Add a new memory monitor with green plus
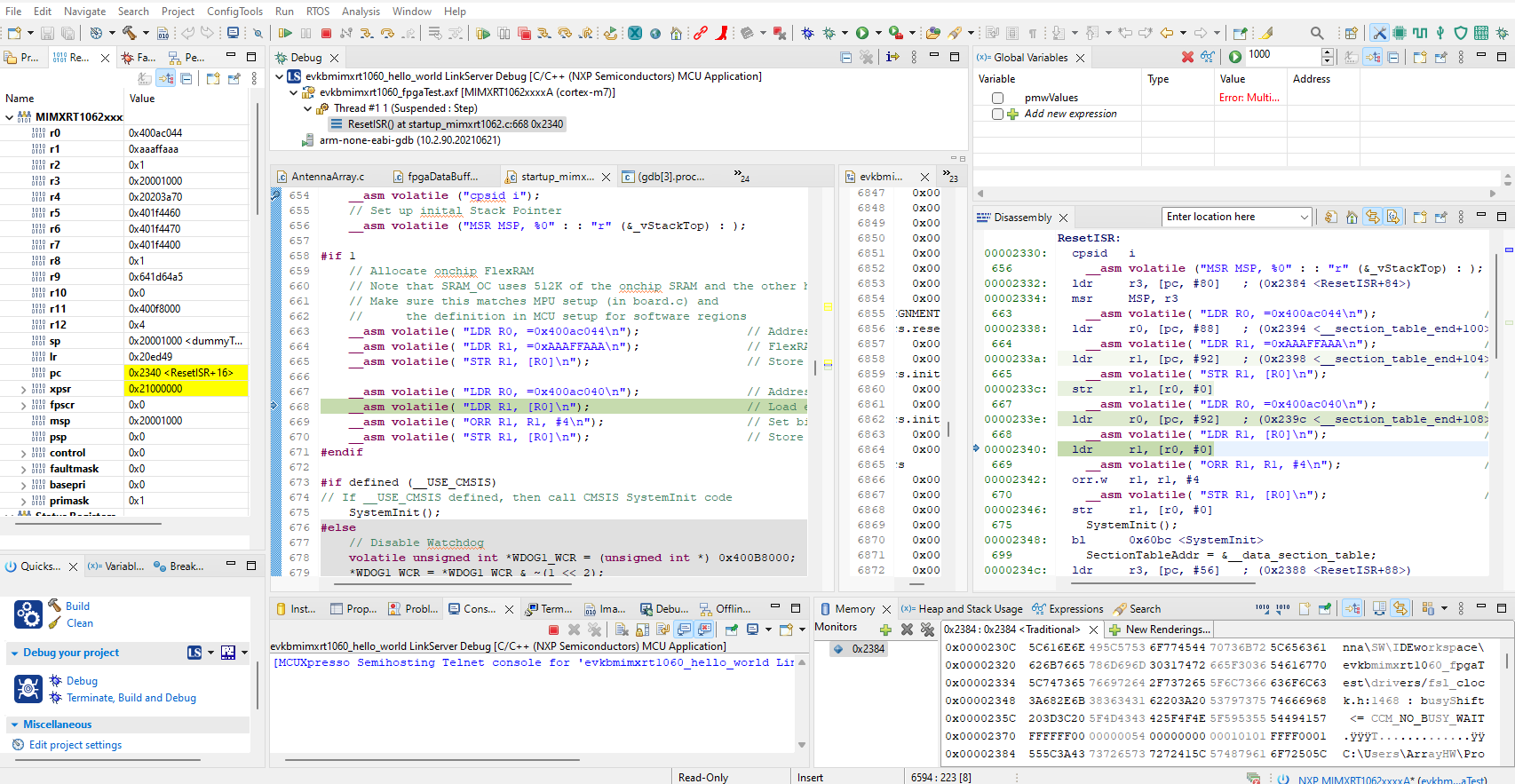Viewport: 1515px width, 784px height. pyautogui.click(x=884, y=630)
